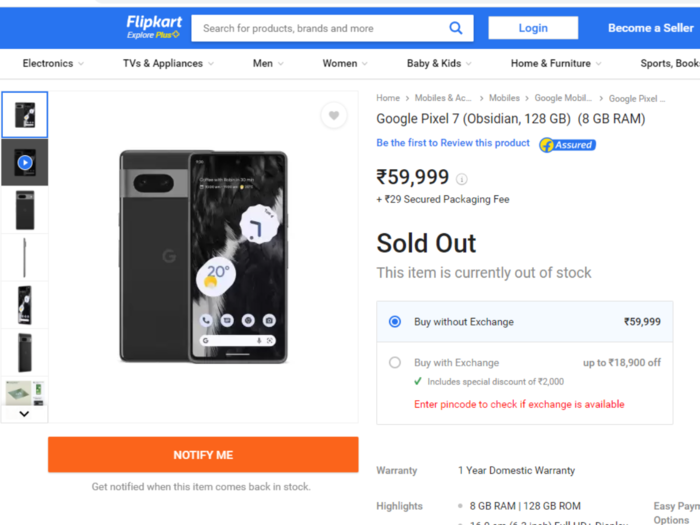Click the Flipkart logo

click(154, 27)
